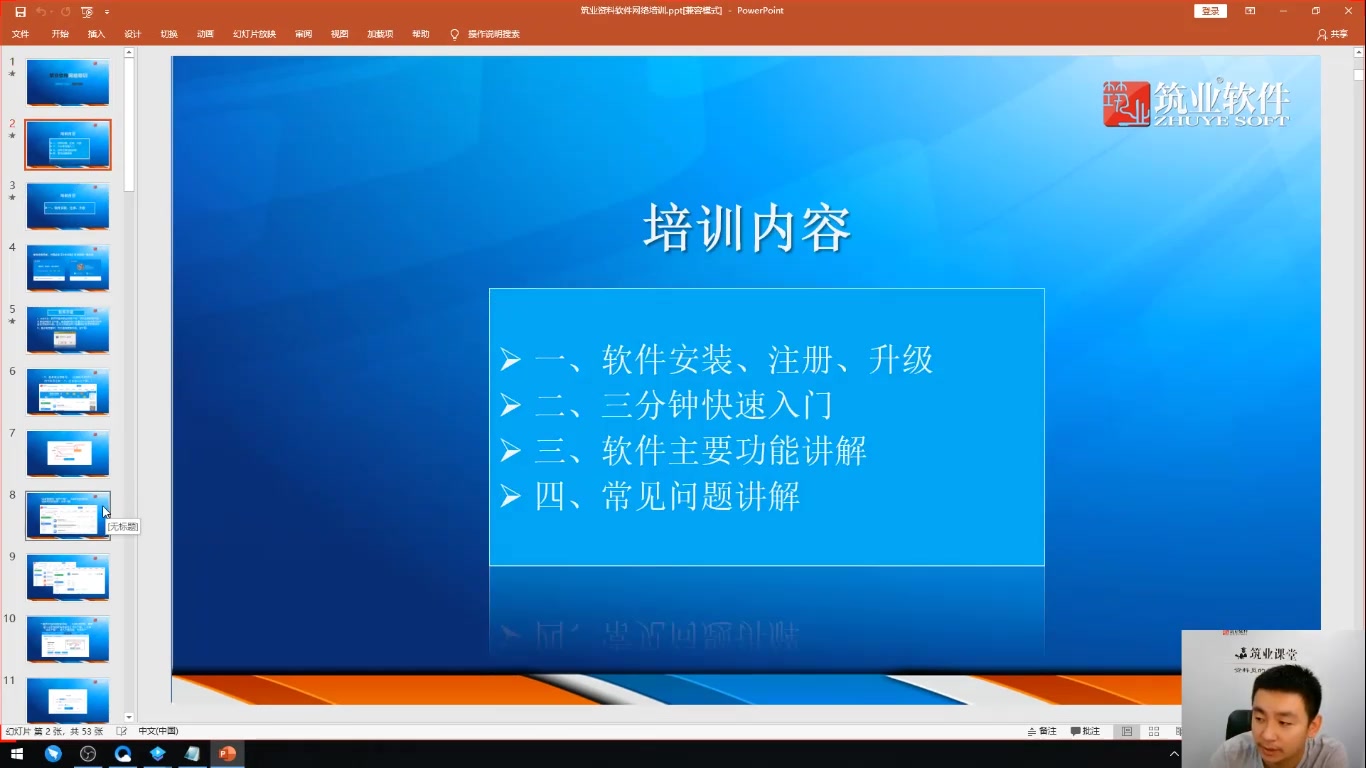Switch to the 插入 (Insert) ribbon tab
The image size is (1366, 768).
point(96,34)
